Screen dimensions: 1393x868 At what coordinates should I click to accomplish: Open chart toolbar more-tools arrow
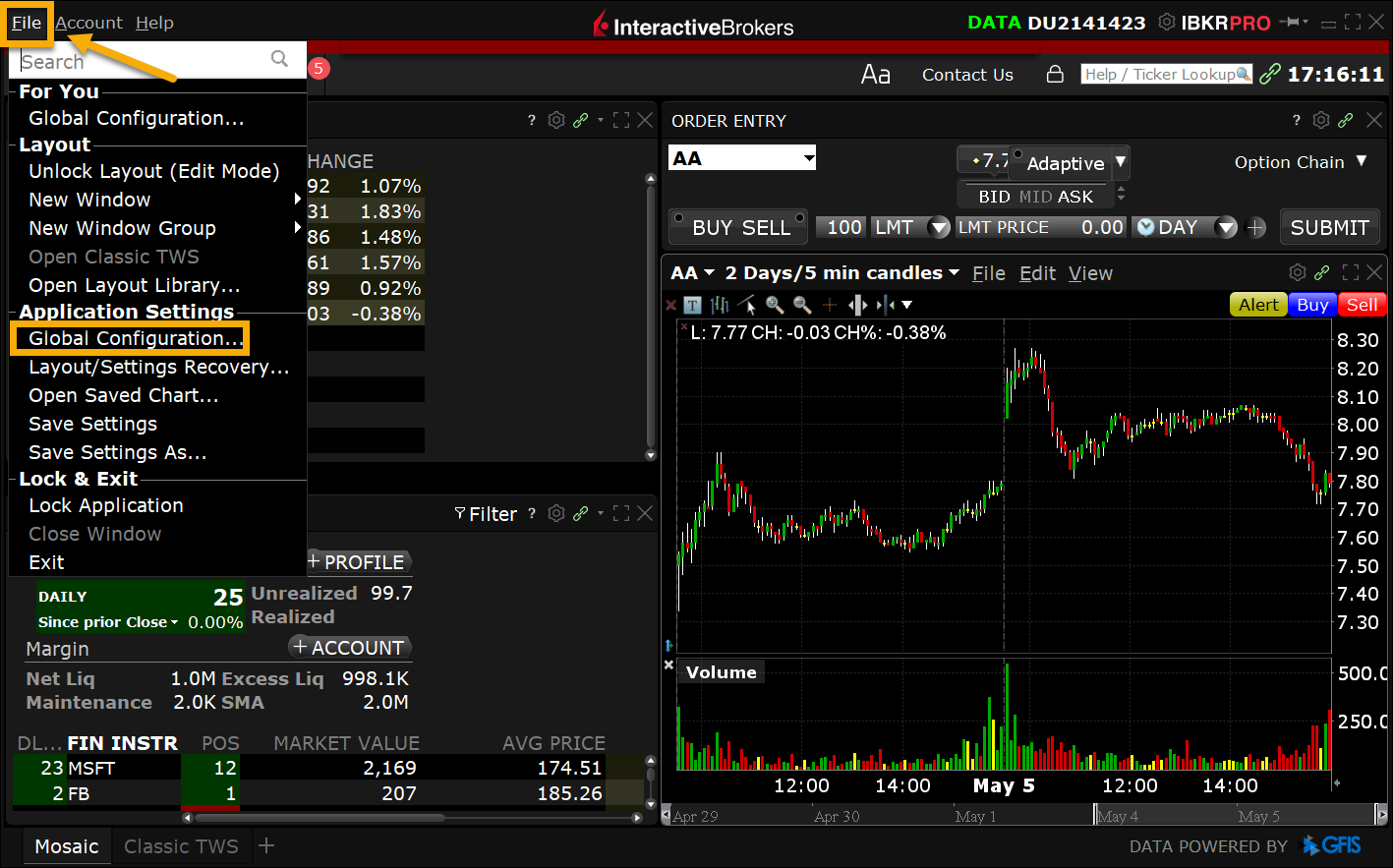[x=907, y=305]
